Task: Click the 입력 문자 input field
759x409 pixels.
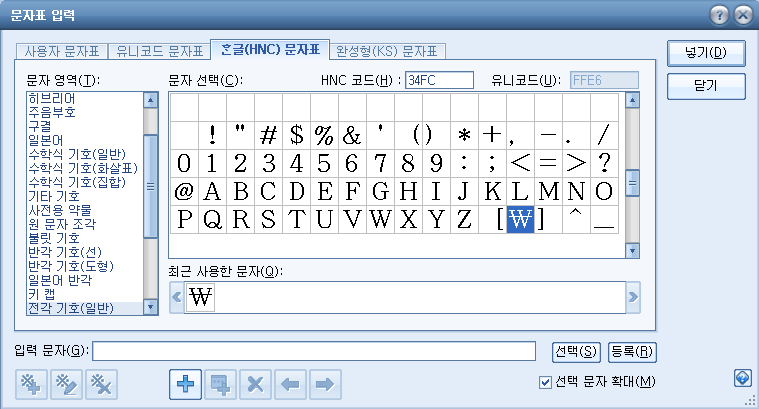Action: (314, 351)
